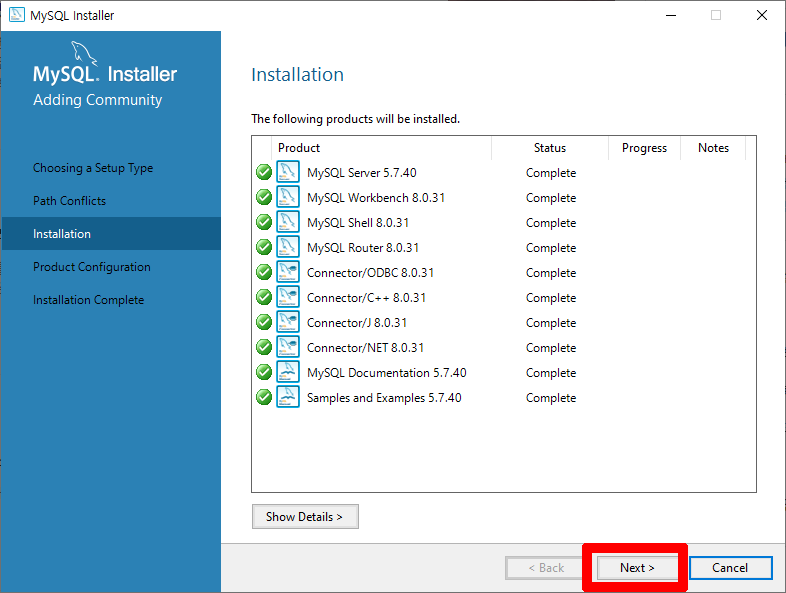
Task: Select the MySQL Server 5.7.40 row text
Action: 362,173
